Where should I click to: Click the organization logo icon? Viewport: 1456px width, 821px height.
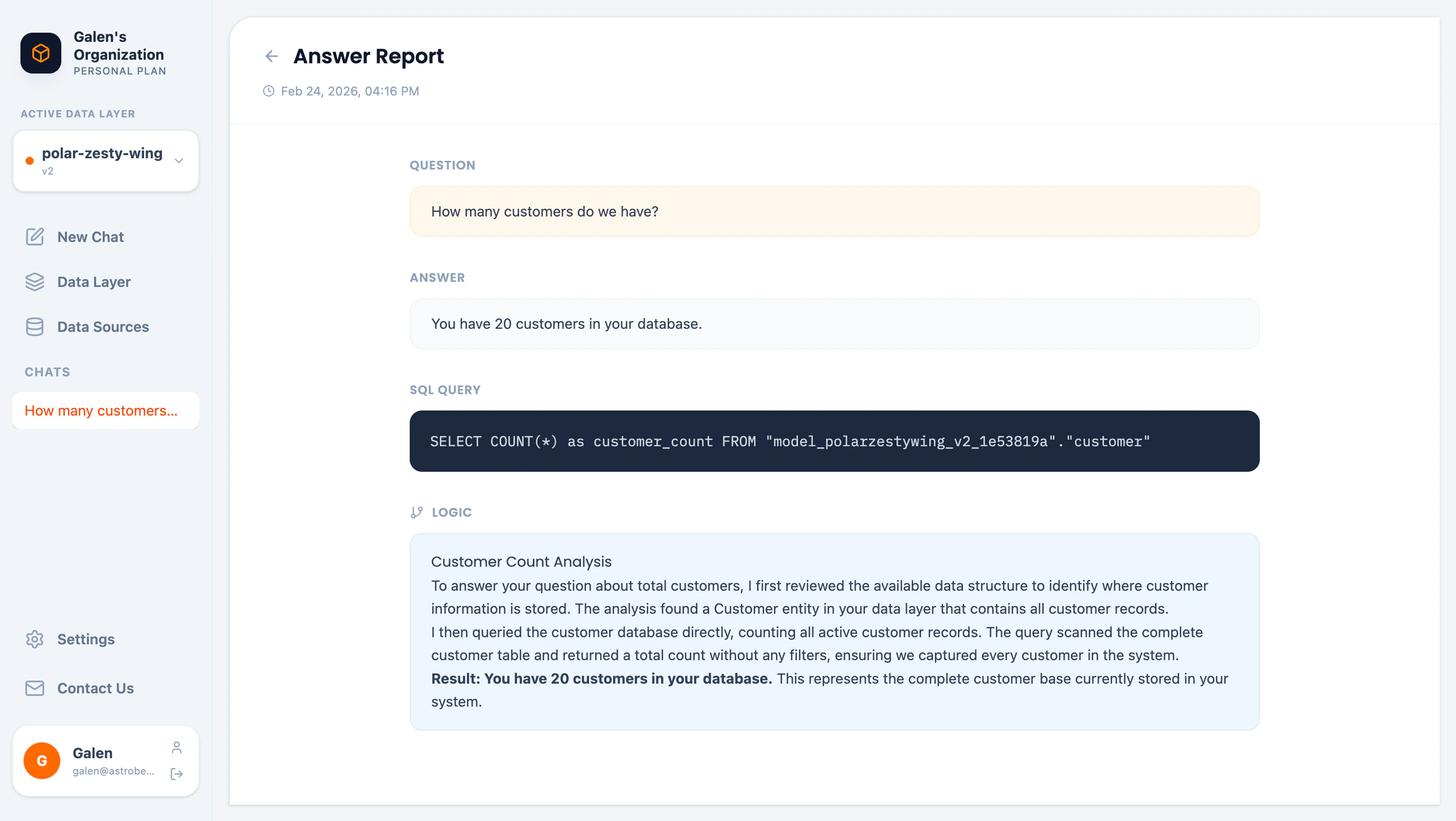pyautogui.click(x=40, y=53)
